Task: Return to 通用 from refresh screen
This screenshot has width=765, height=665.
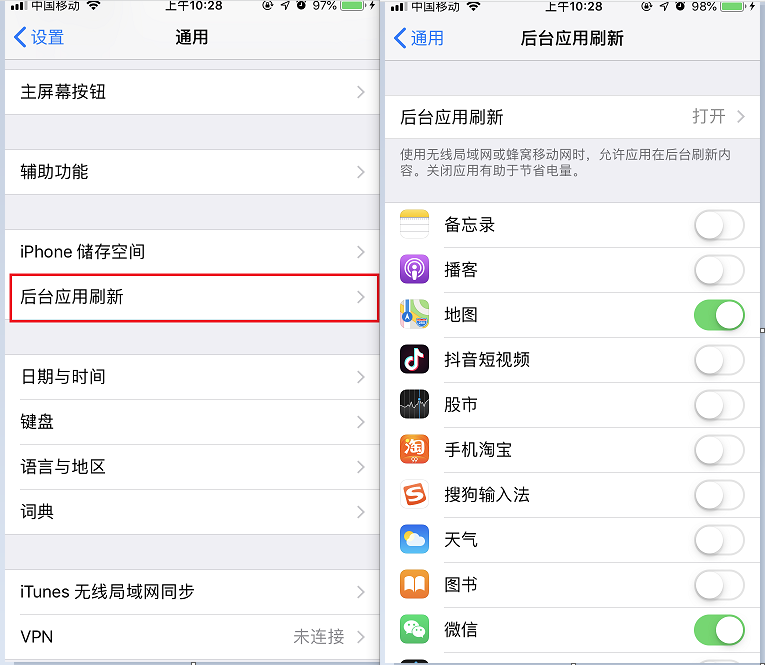Action: coord(419,38)
